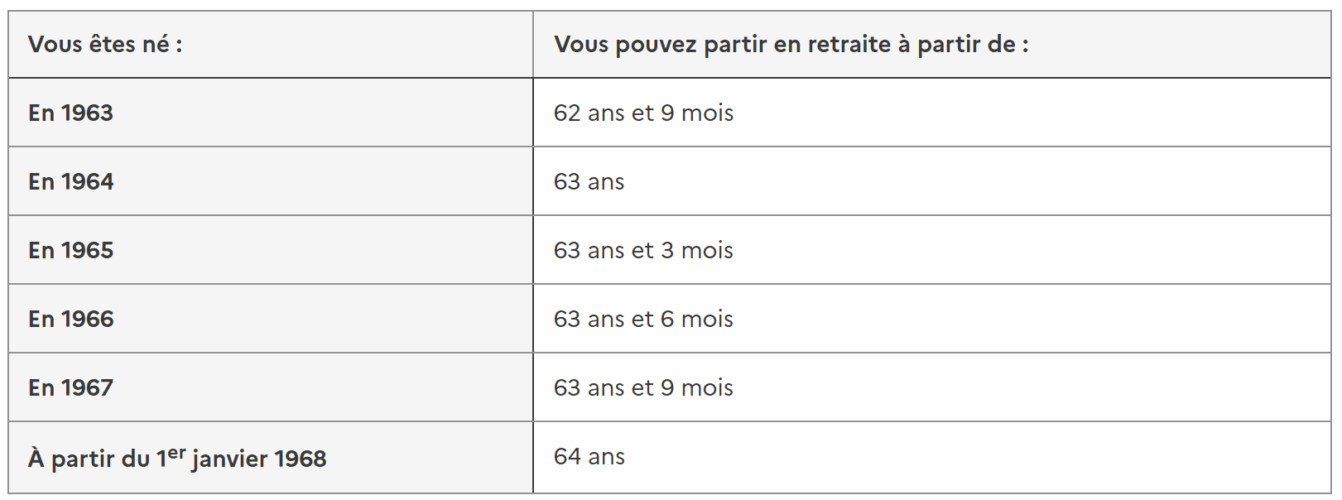Click the "62 ans et 9 mois" cell
The width and height of the screenshot is (1342, 500).
point(643,114)
